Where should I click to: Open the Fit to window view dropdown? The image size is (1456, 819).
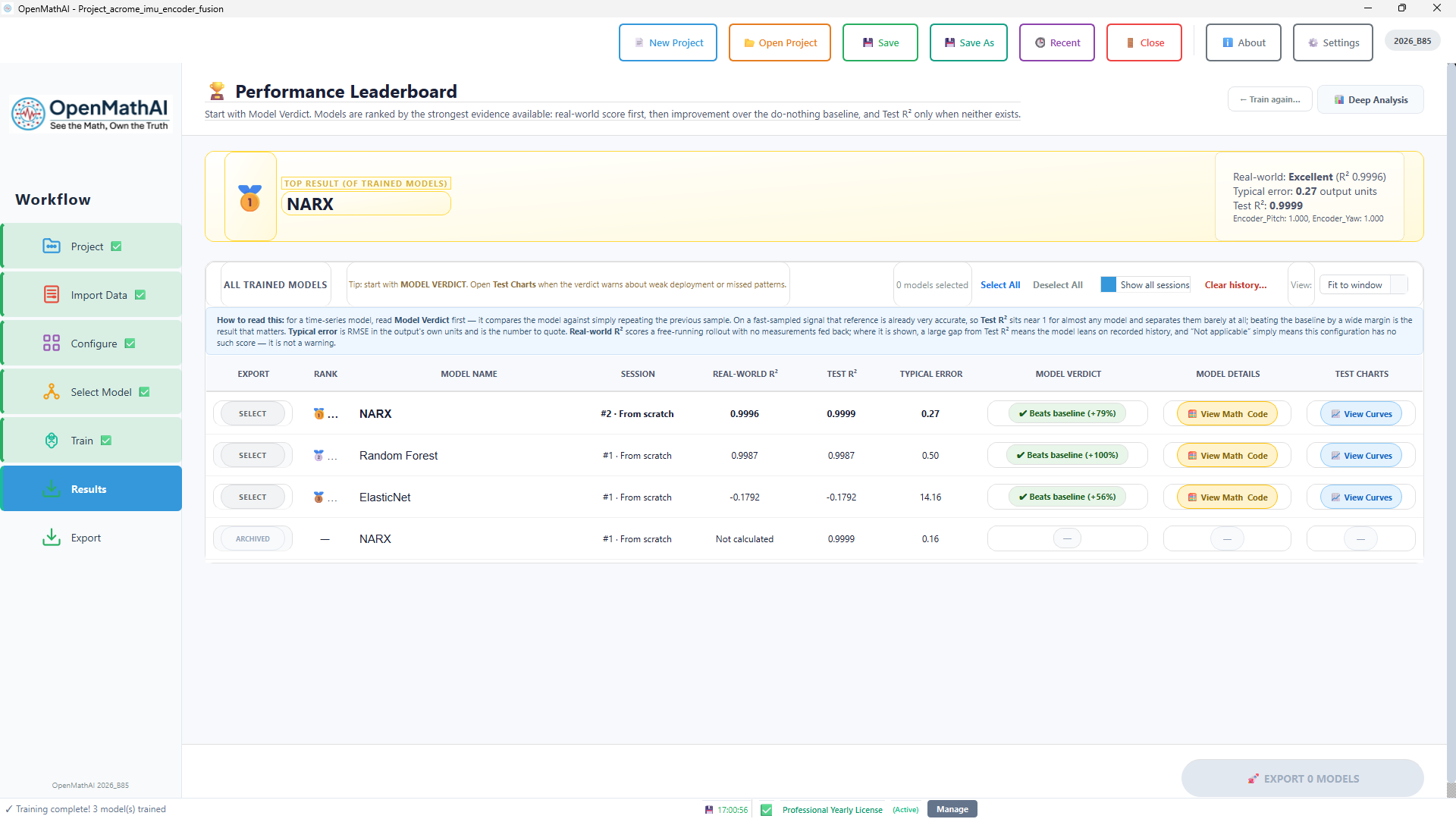pos(1363,284)
